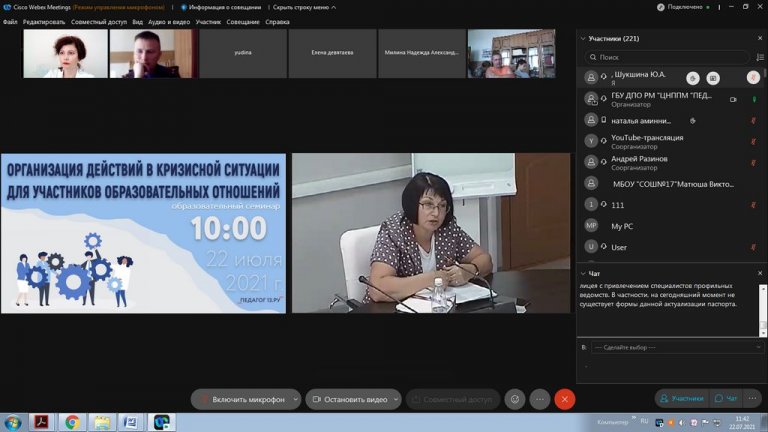768x432 pixels.
Task: Click muted mic on User row
Action: pos(753,247)
